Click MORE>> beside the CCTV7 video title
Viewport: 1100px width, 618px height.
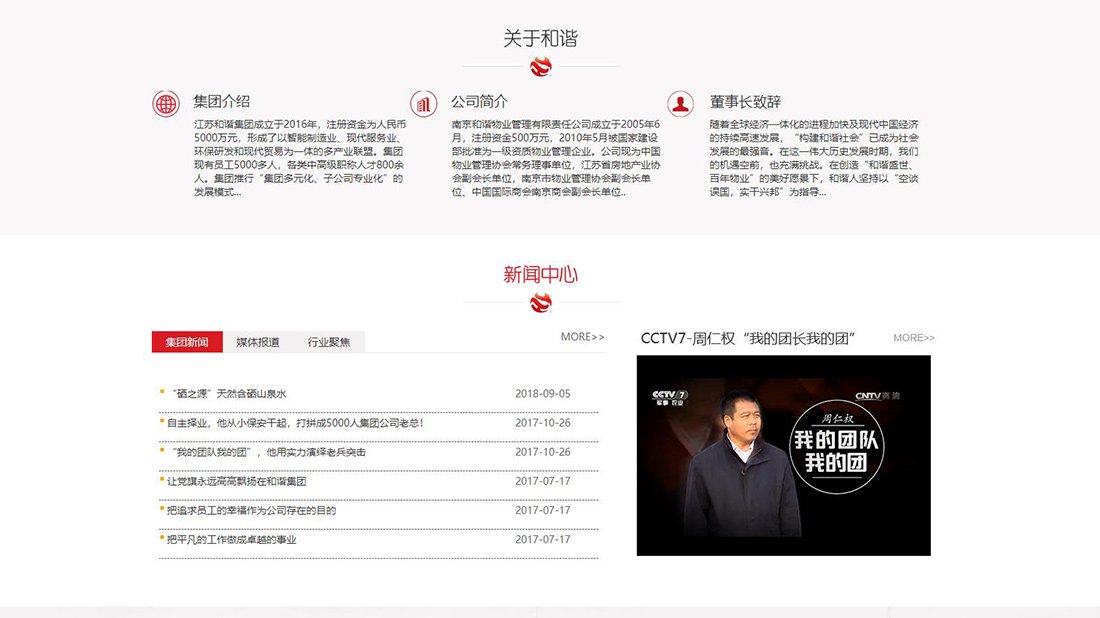tap(912, 338)
